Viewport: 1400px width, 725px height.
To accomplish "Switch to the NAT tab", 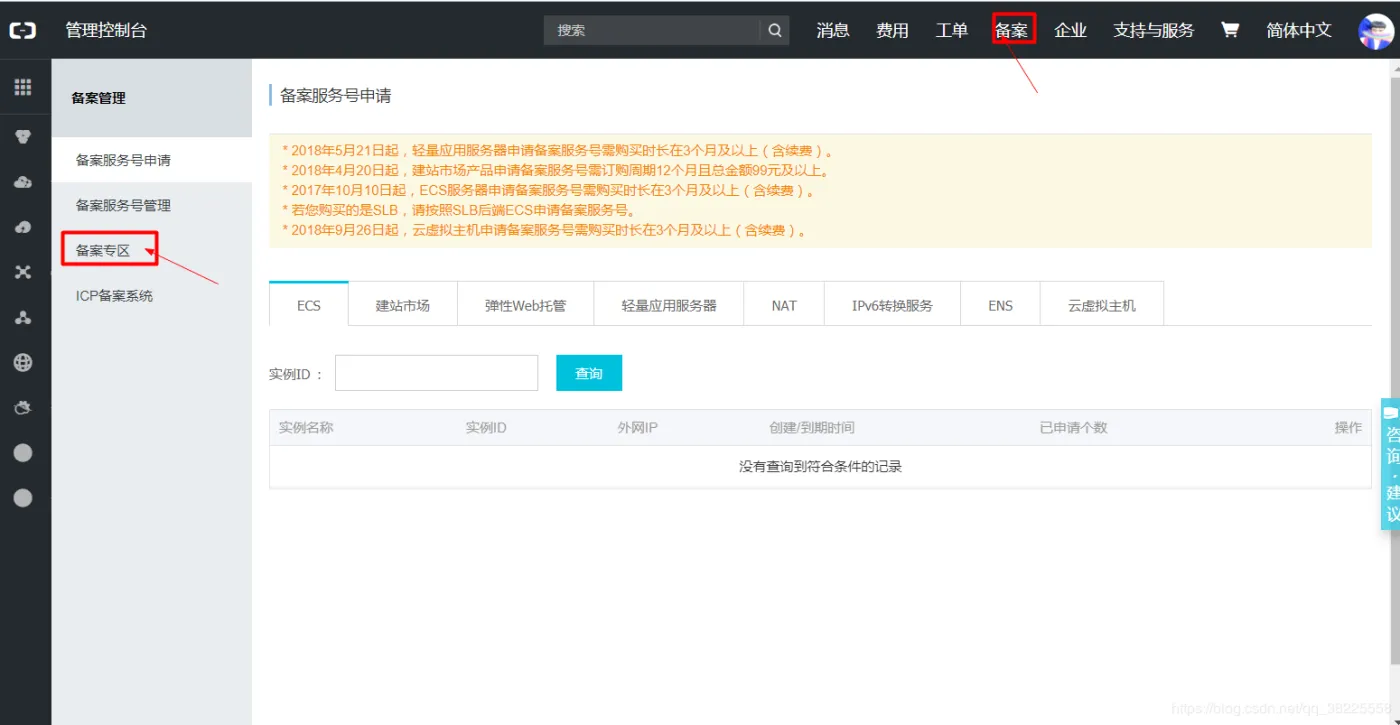I will pyautogui.click(x=784, y=305).
